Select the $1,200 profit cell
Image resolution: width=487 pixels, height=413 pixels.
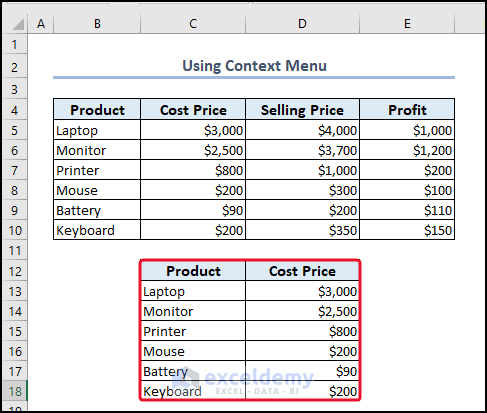tap(407, 150)
